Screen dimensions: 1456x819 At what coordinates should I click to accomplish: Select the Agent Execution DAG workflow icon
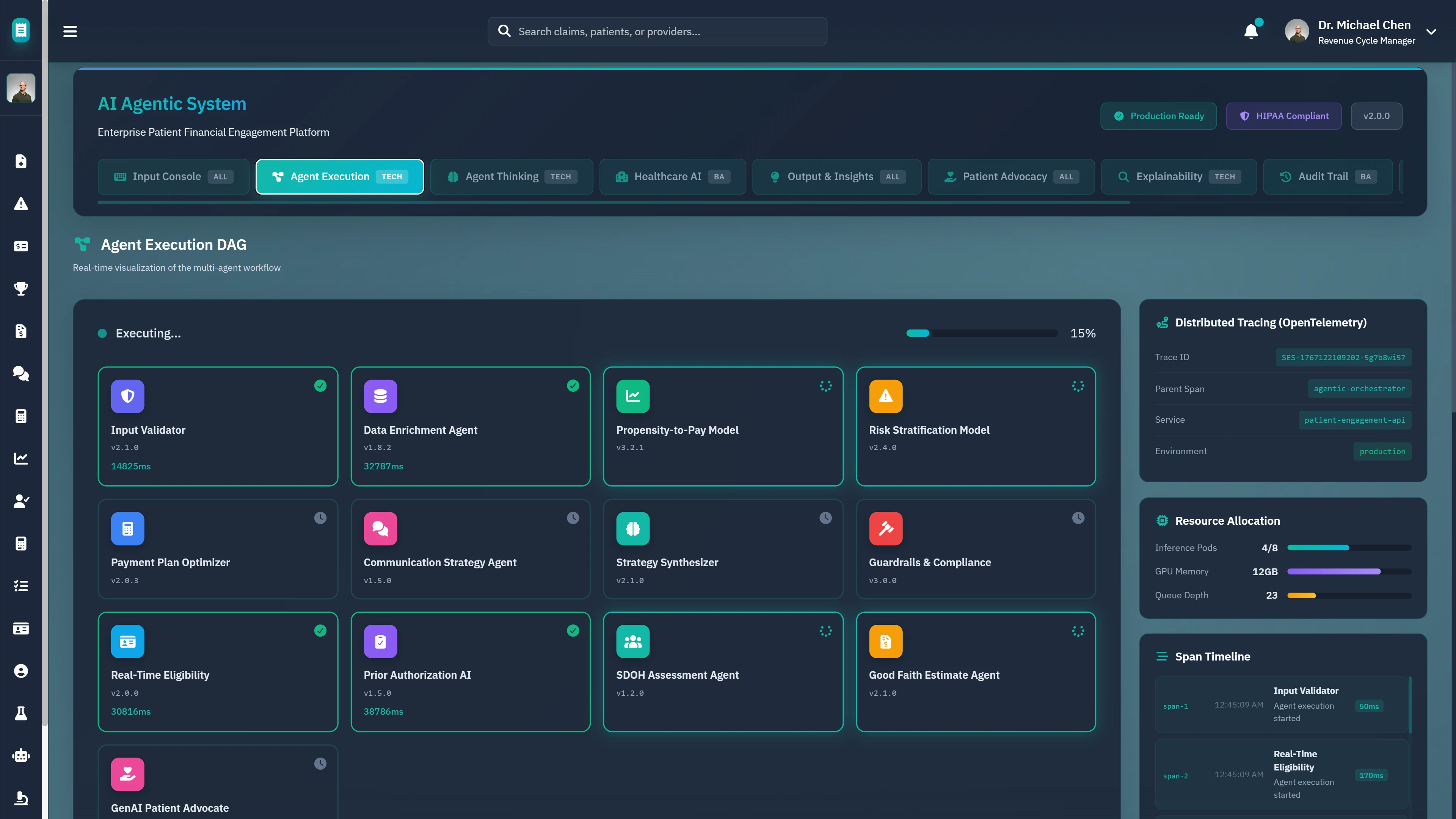point(83,244)
